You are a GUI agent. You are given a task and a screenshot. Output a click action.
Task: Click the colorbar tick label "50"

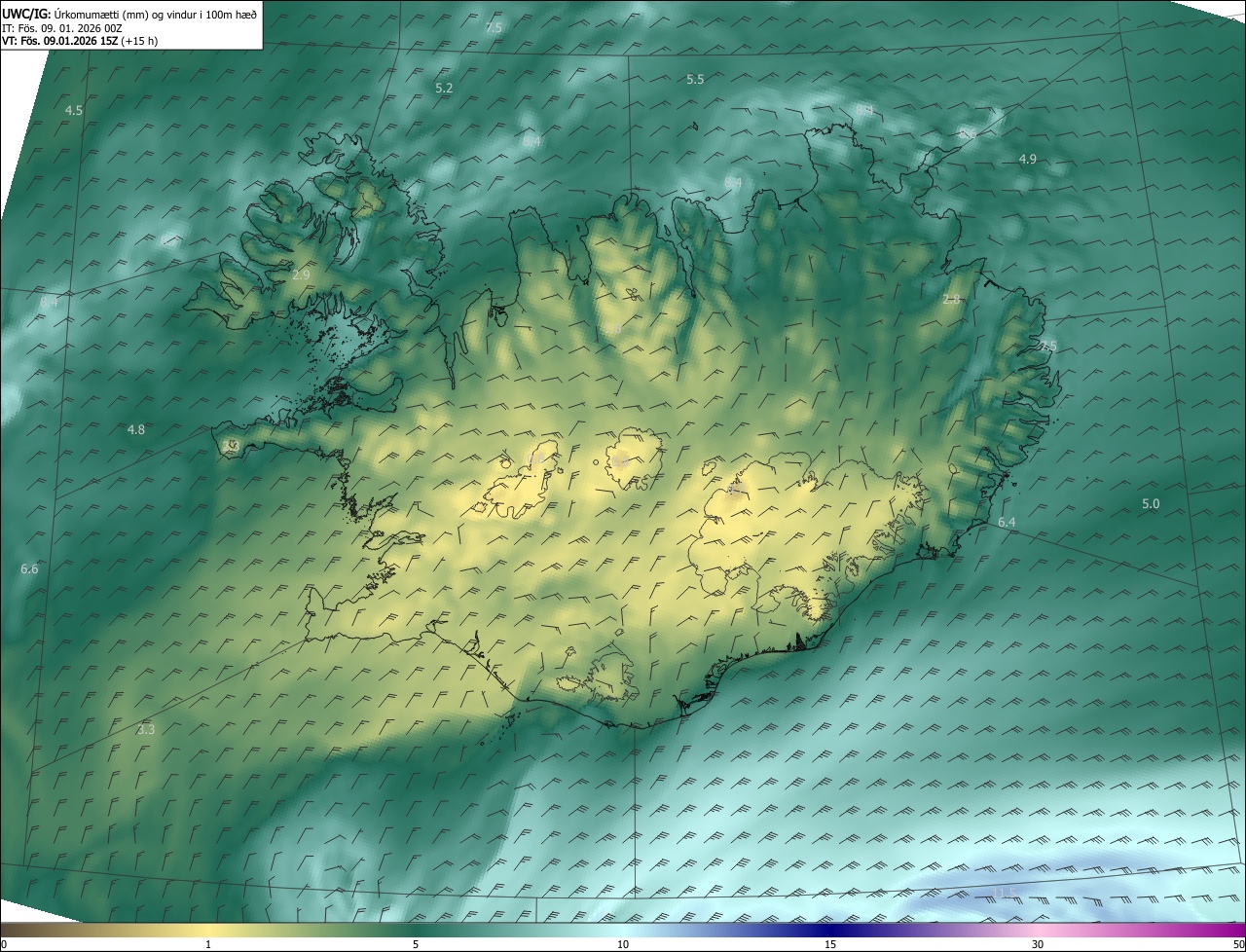(x=1238, y=944)
